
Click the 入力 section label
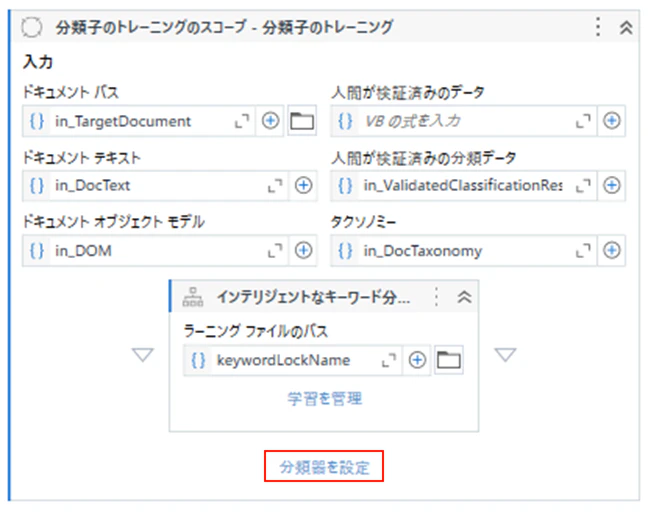click(38, 62)
